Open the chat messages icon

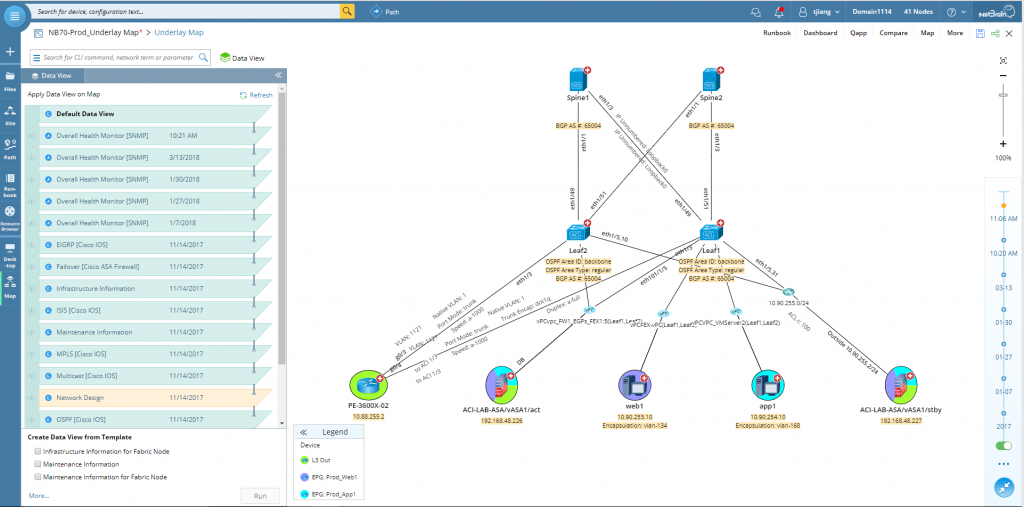click(756, 12)
